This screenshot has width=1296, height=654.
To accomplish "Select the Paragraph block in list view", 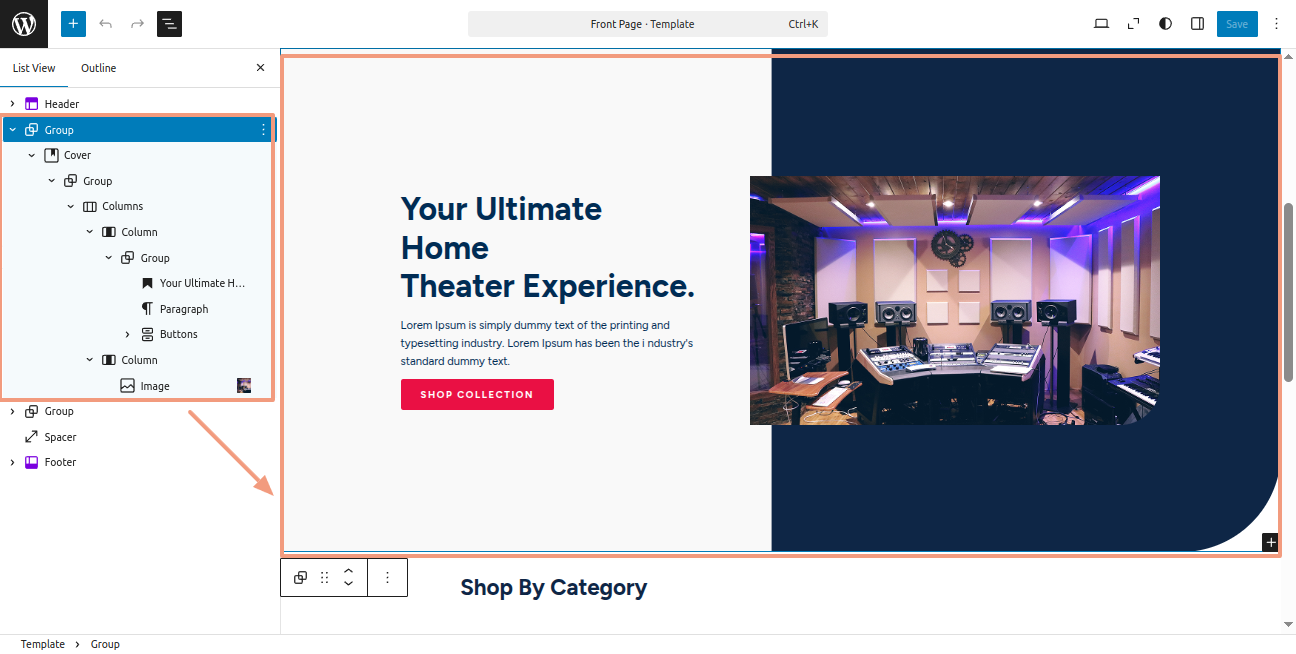I will click(x=184, y=309).
